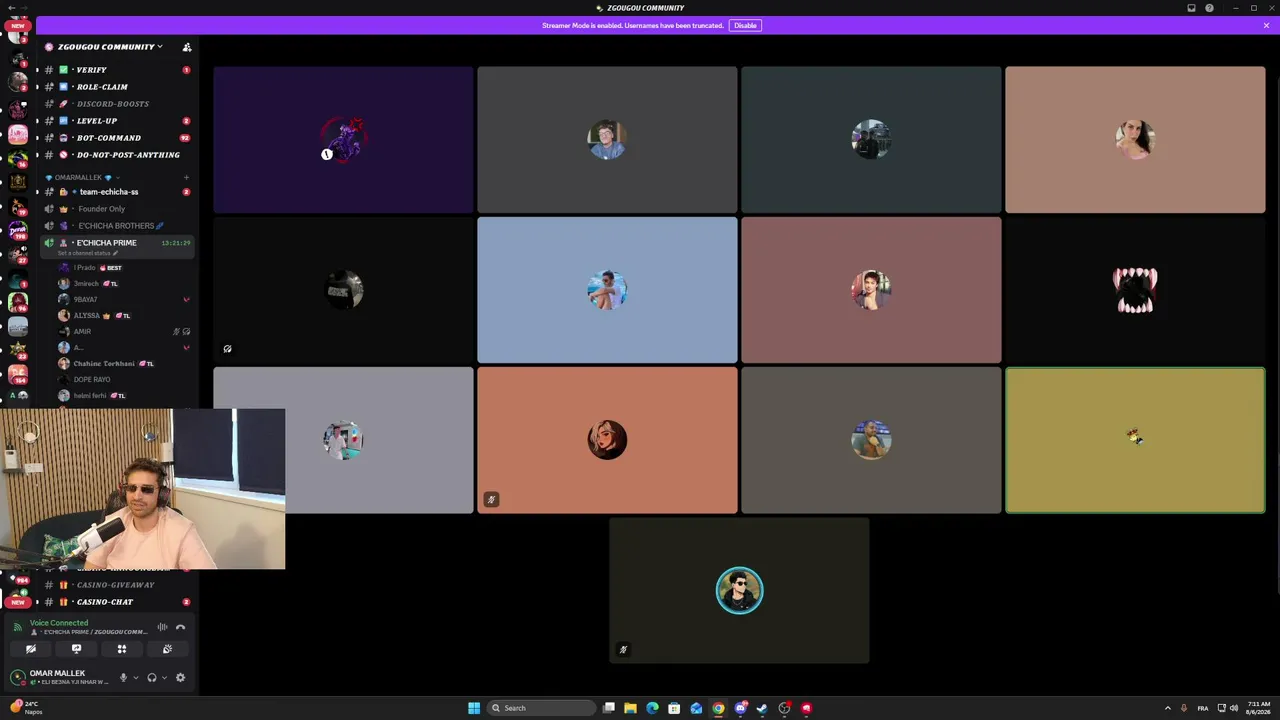Deafen audio with the headphones icon

click(x=152, y=677)
